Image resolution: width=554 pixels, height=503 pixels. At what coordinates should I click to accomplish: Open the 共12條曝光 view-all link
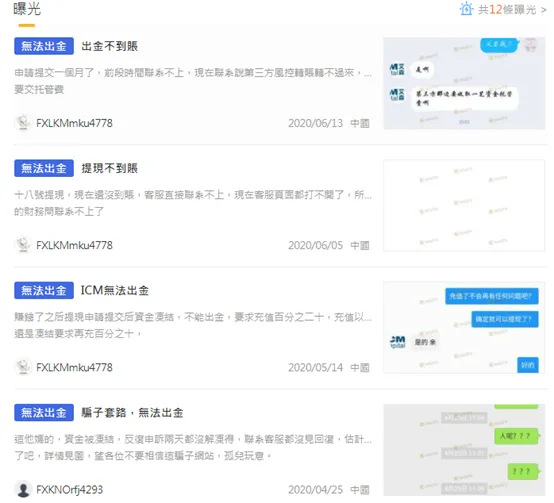coord(507,10)
